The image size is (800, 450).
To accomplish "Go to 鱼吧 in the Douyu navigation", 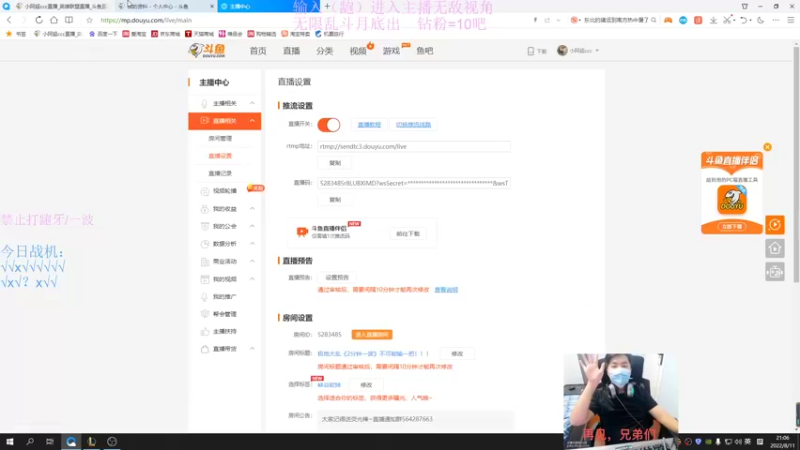I will click(424, 51).
